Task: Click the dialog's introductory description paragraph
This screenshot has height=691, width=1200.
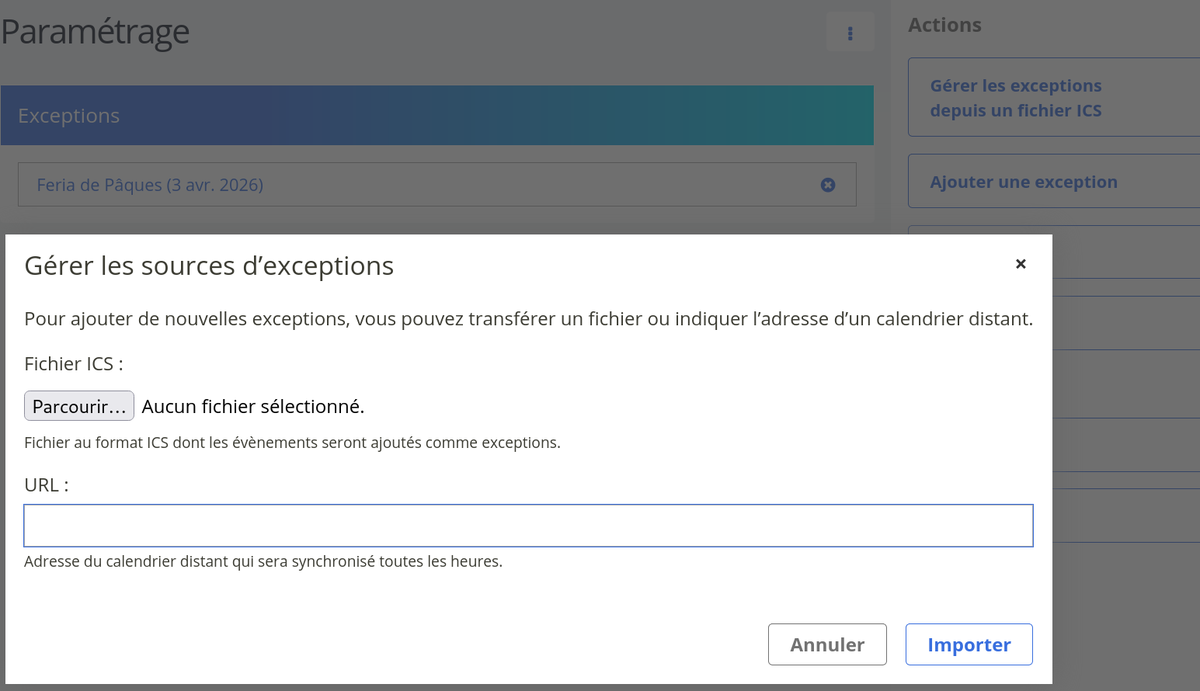Action: [528, 320]
